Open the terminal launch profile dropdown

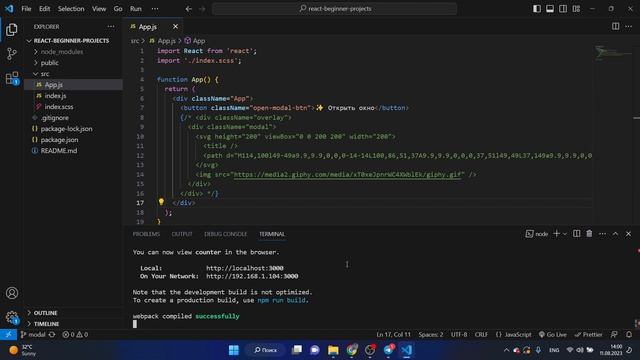[565, 234]
